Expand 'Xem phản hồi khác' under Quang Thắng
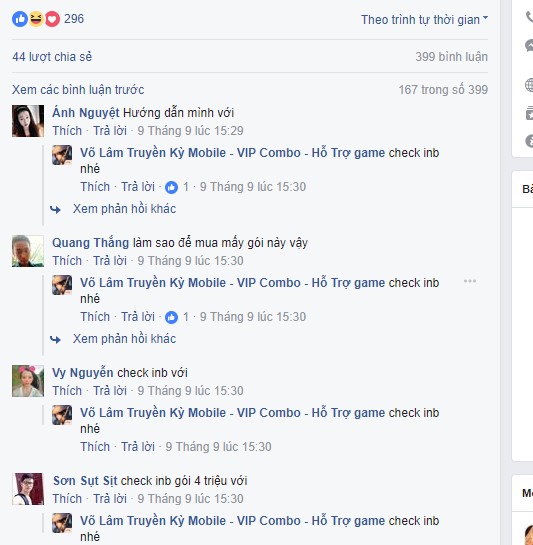This screenshot has width=533, height=545. [124, 339]
